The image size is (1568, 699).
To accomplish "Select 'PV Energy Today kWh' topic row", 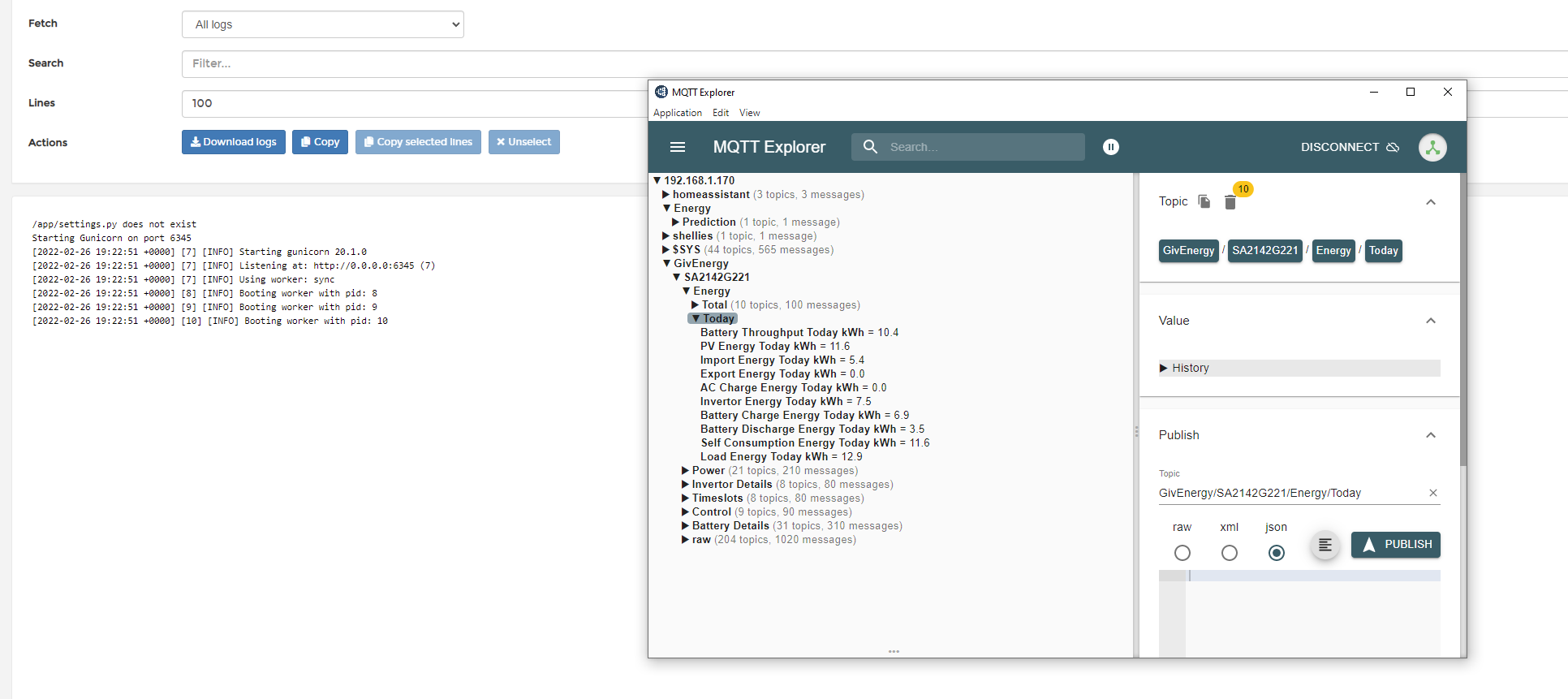I will (x=775, y=347).
